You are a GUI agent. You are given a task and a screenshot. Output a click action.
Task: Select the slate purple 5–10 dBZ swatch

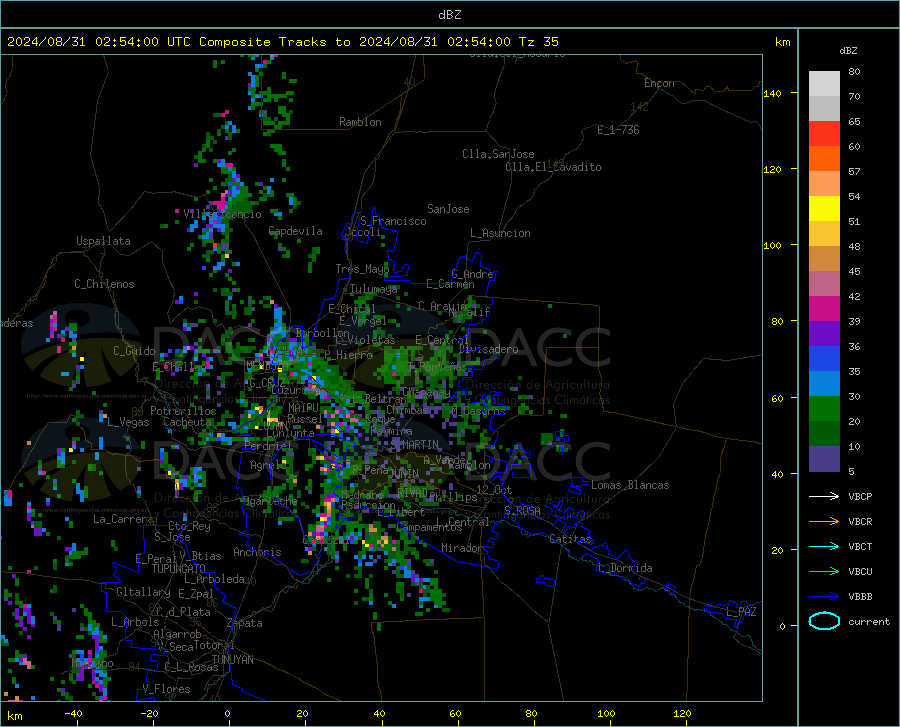pyautogui.click(x=824, y=459)
